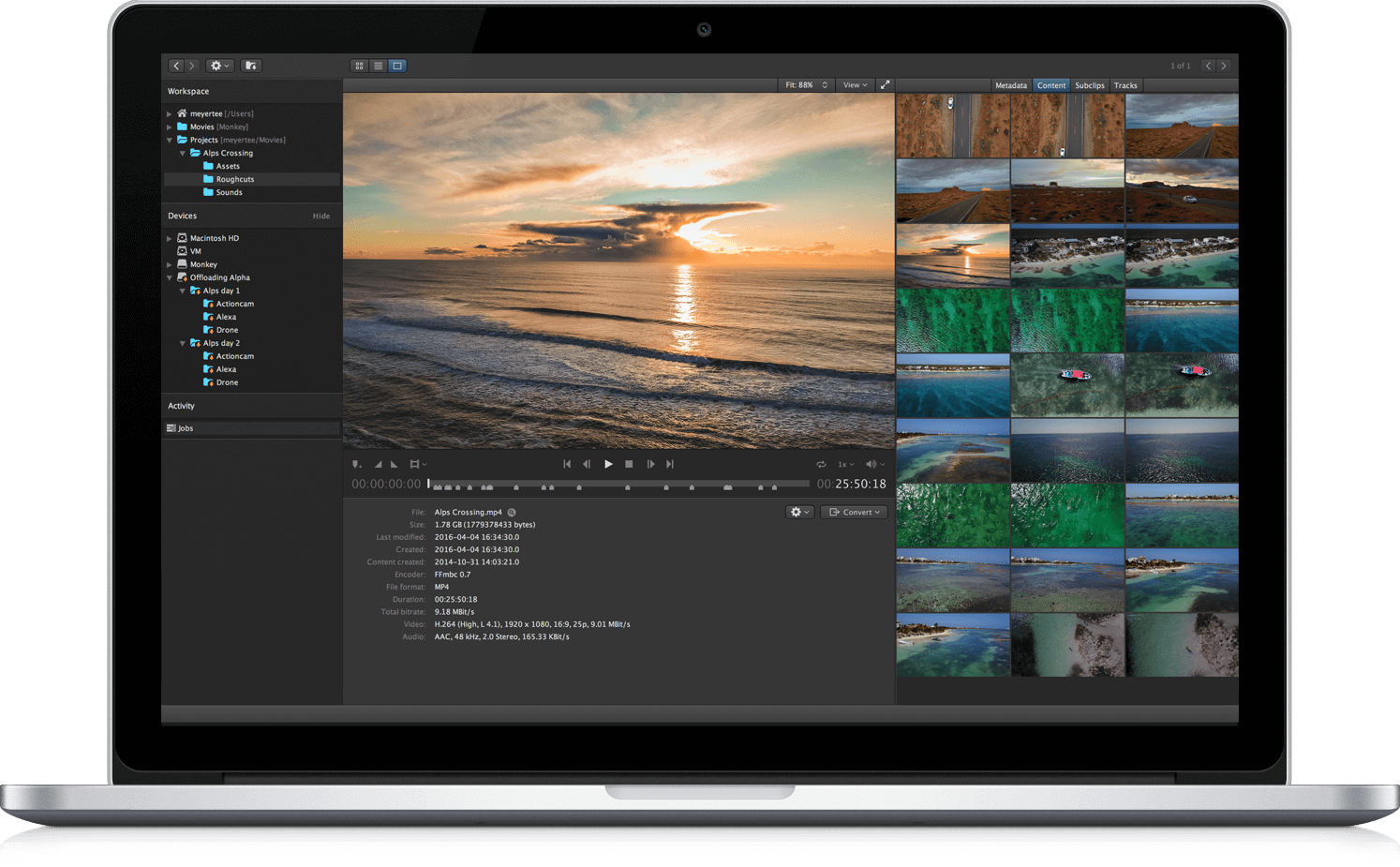Step one frame forward
Screen dimensions: 1400x867
point(650,464)
